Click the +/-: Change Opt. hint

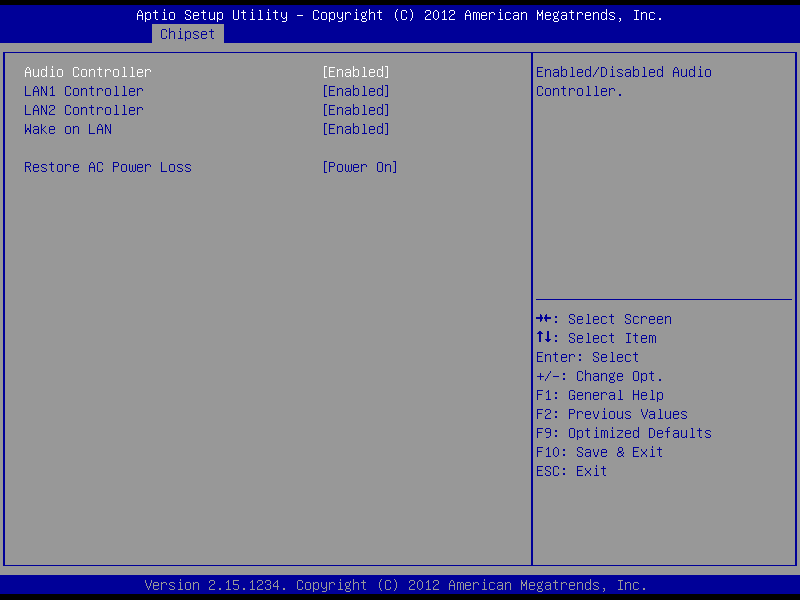pyautogui.click(x=599, y=376)
